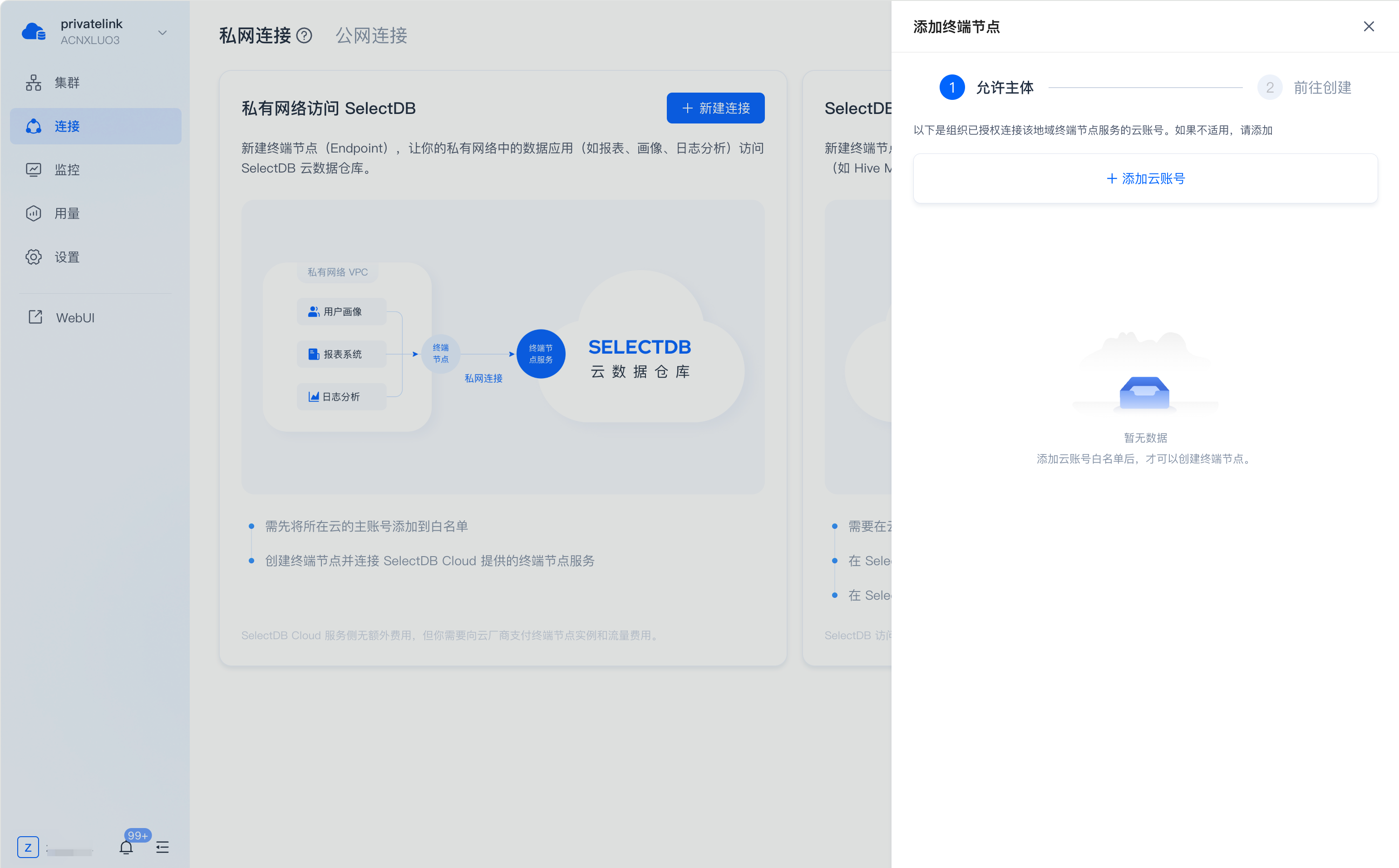The height and width of the screenshot is (868, 1399).
Task: Close the 添加终端节点 drawer
Action: (x=1369, y=26)
